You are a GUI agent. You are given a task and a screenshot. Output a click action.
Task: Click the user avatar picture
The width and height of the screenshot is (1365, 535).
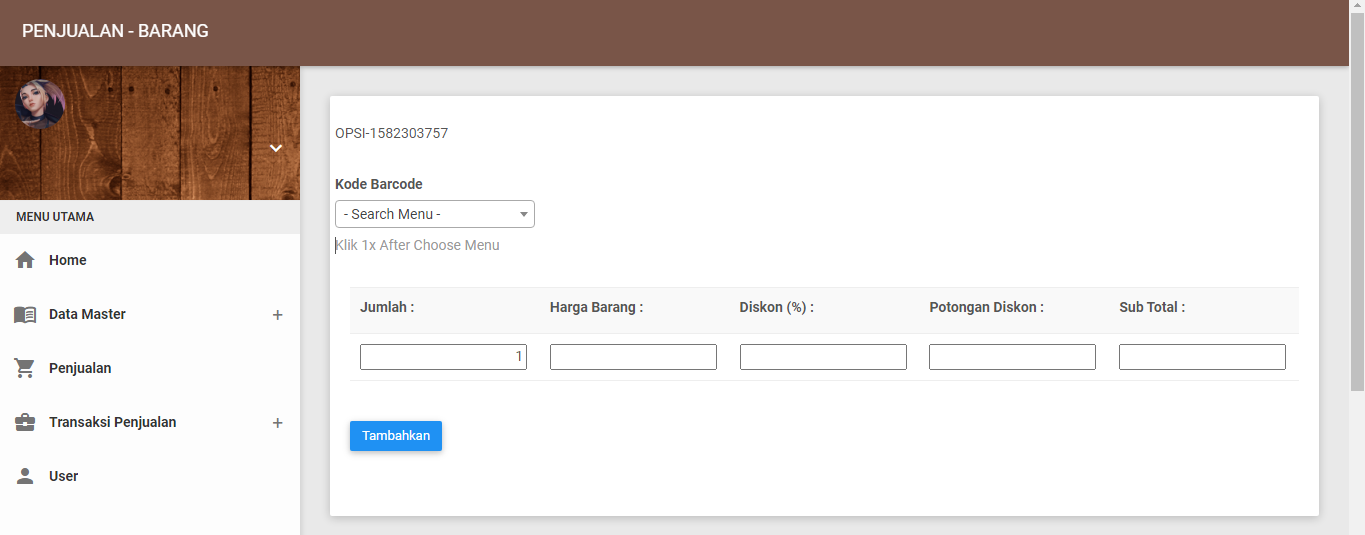tap(40, 104)
